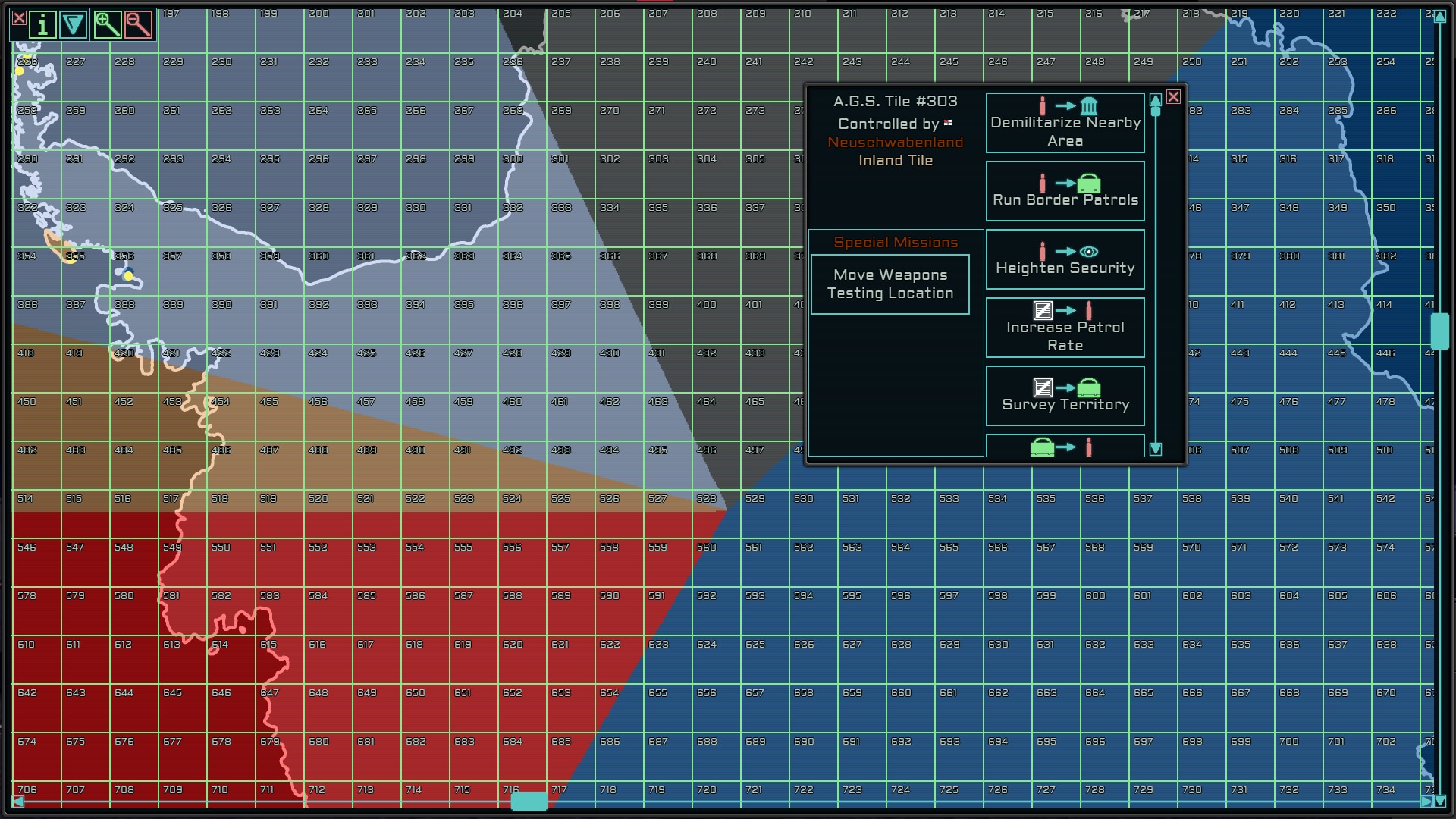The width and height of the screenshot is (1456, 819).
Task: Click the Special Missions header
Action: pos(896,243)
